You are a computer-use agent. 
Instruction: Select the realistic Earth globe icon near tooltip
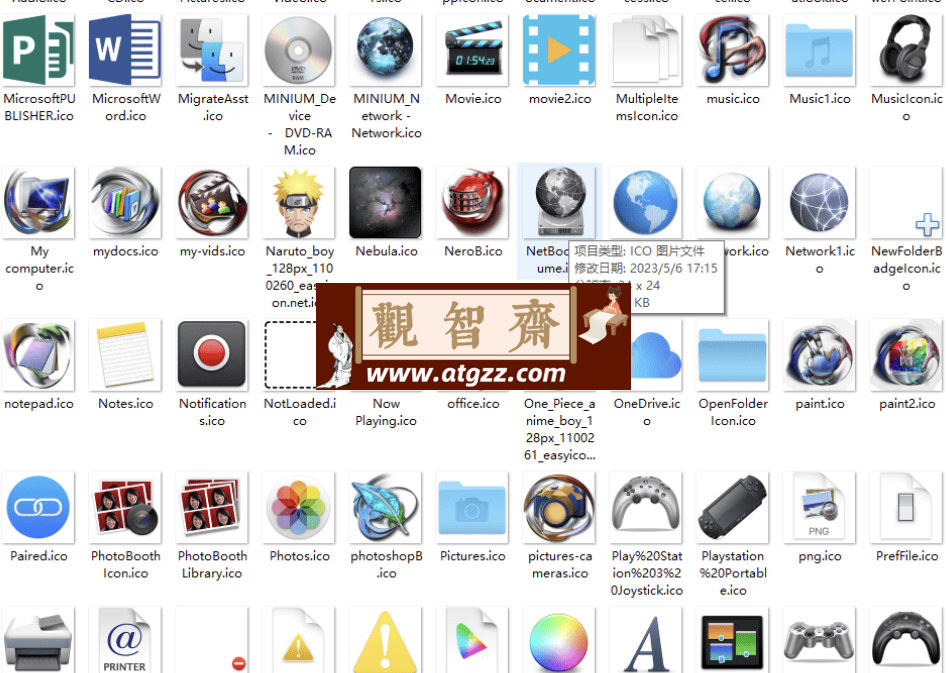(733, 203)
